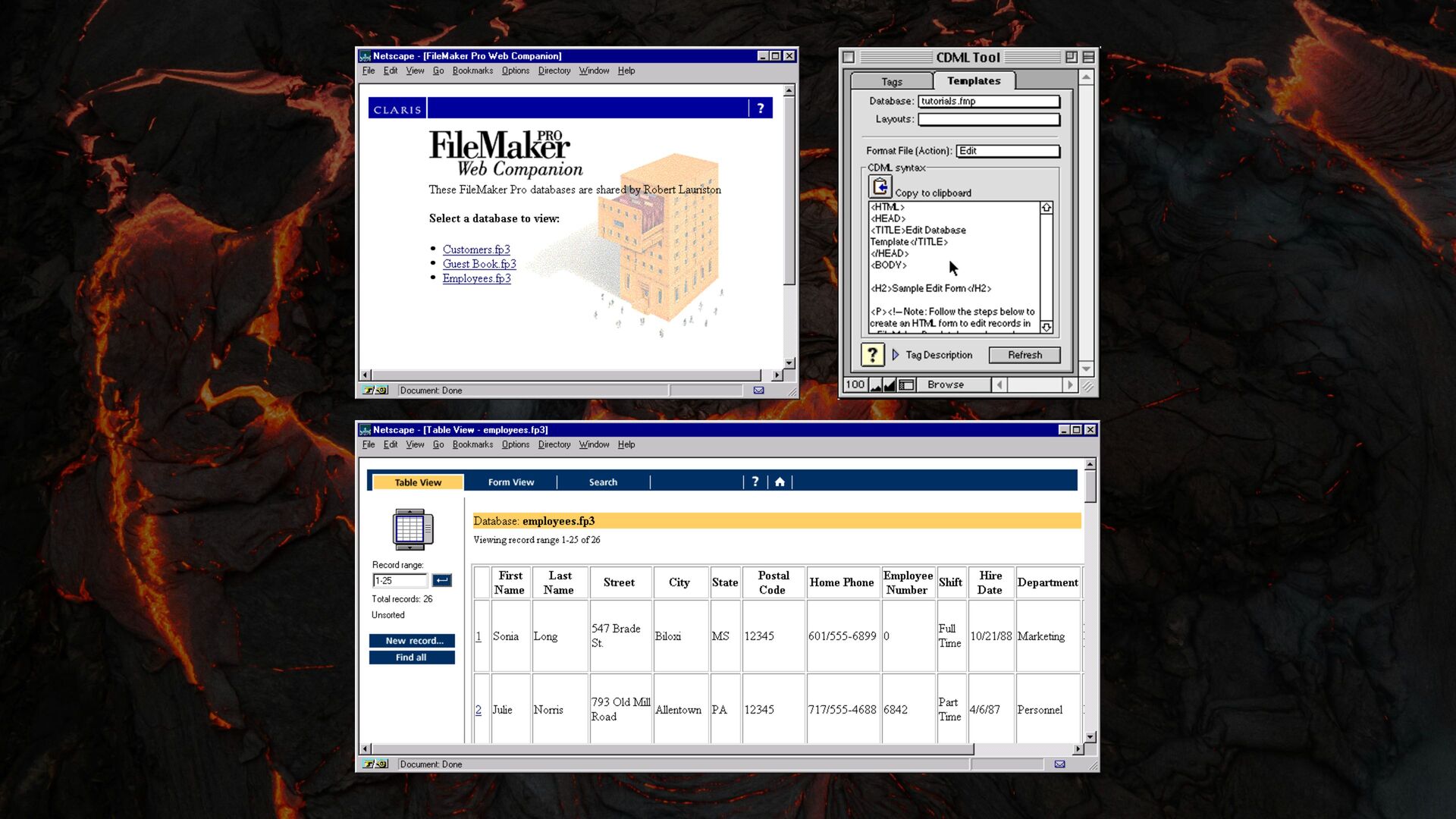The image size is (1456, 819).
Task: Click scroll down arrow on CDML Tool window
Action: tap(1087, 369)
